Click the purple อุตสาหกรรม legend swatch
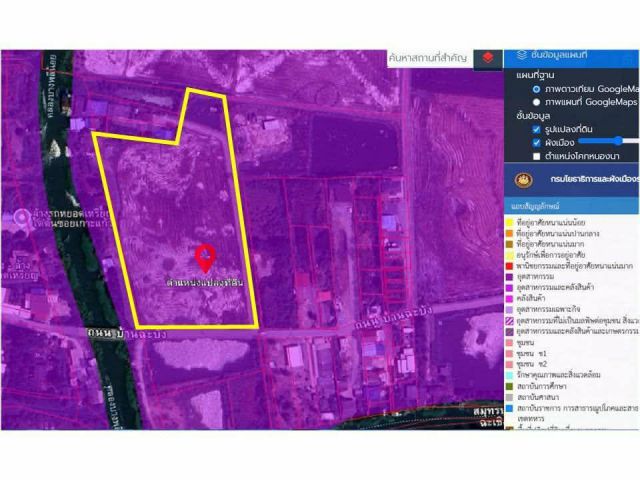640x480 pixels. [509, 277]
